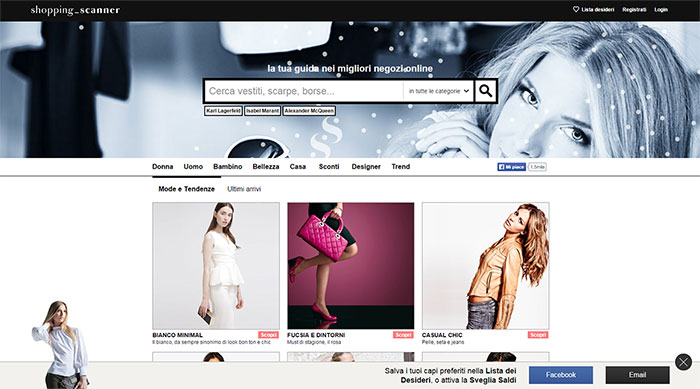Open the Fucsia e Dintorni pink bag image
This screenshot has height=389, width=700.
(351, 266)
